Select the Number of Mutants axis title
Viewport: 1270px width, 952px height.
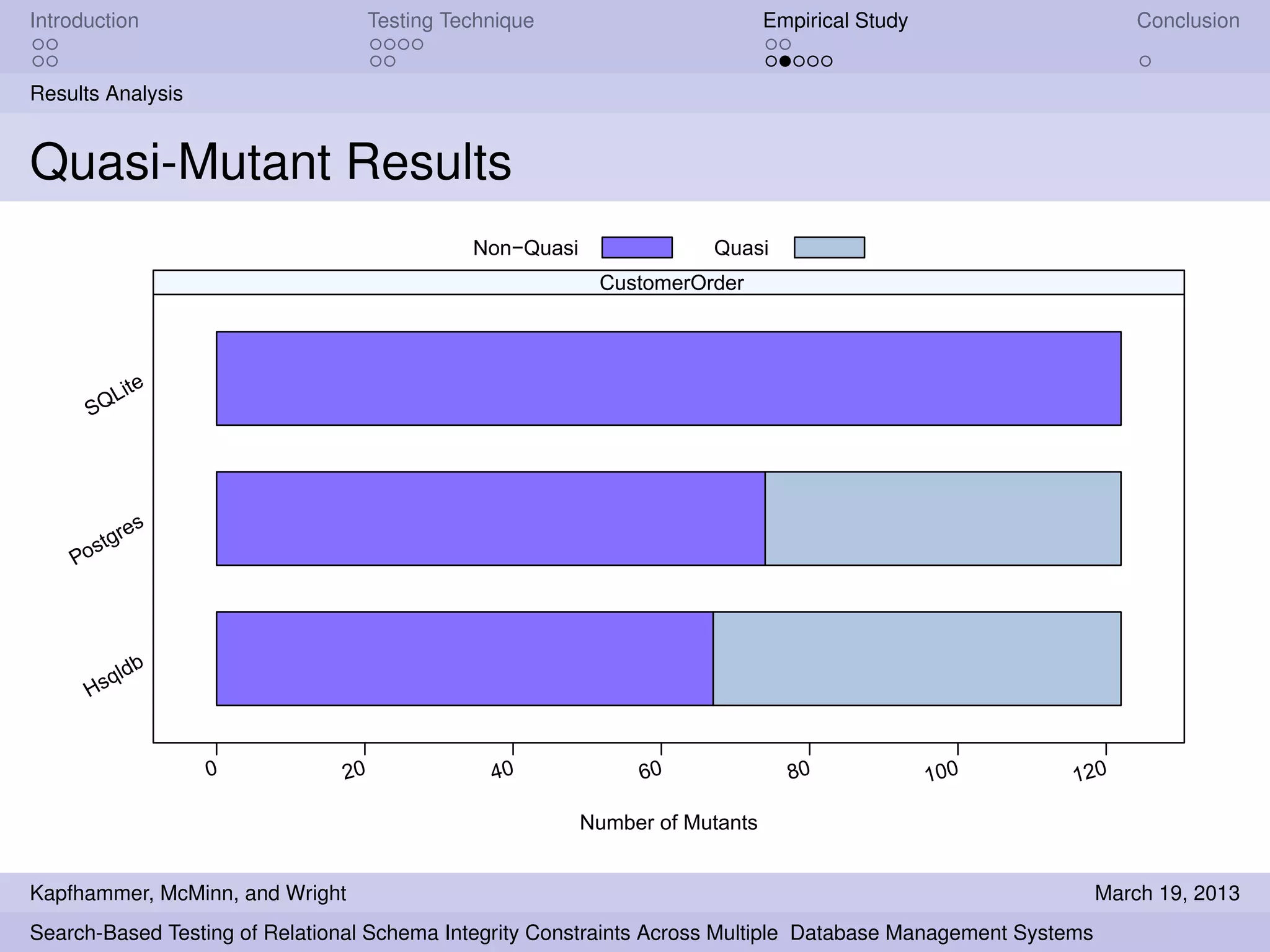point(668,822)
